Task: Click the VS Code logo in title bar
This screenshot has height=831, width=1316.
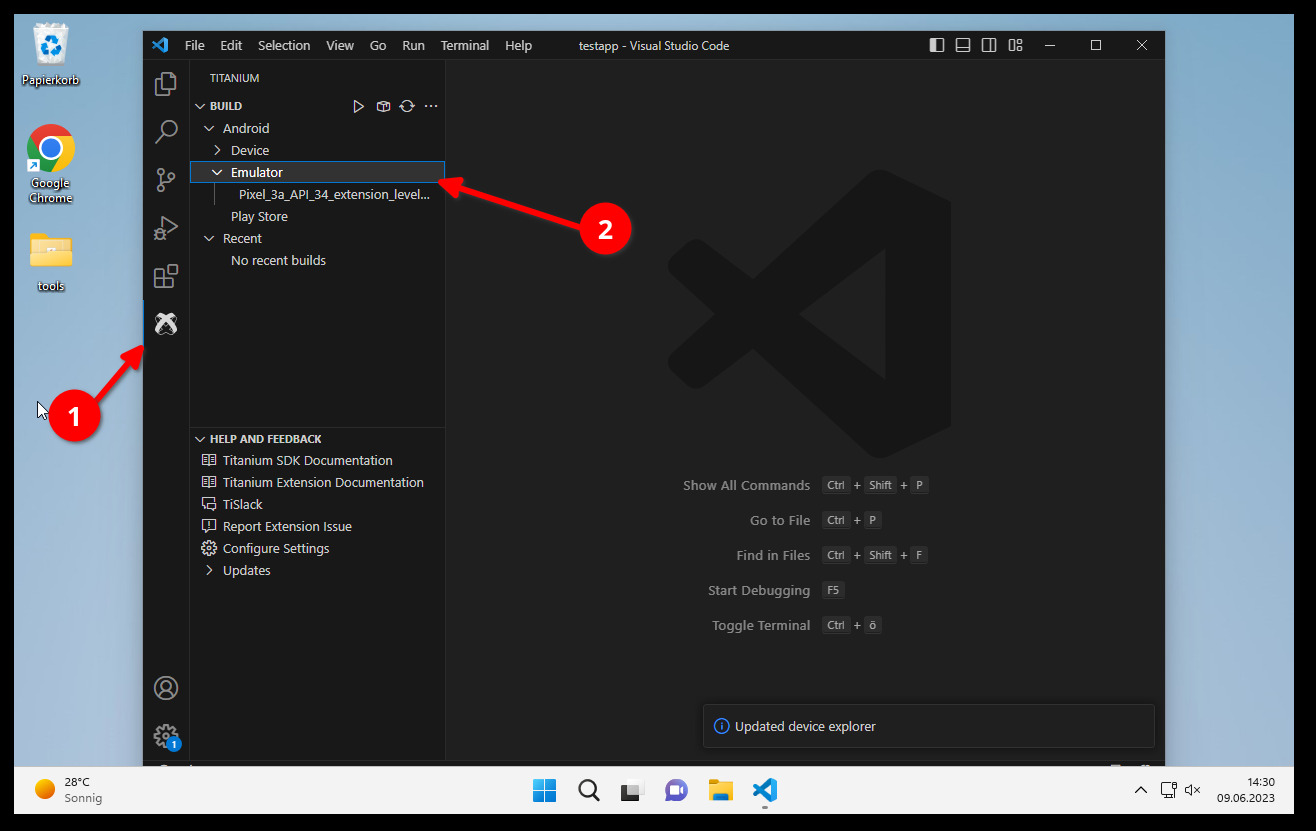Action: 160,45
